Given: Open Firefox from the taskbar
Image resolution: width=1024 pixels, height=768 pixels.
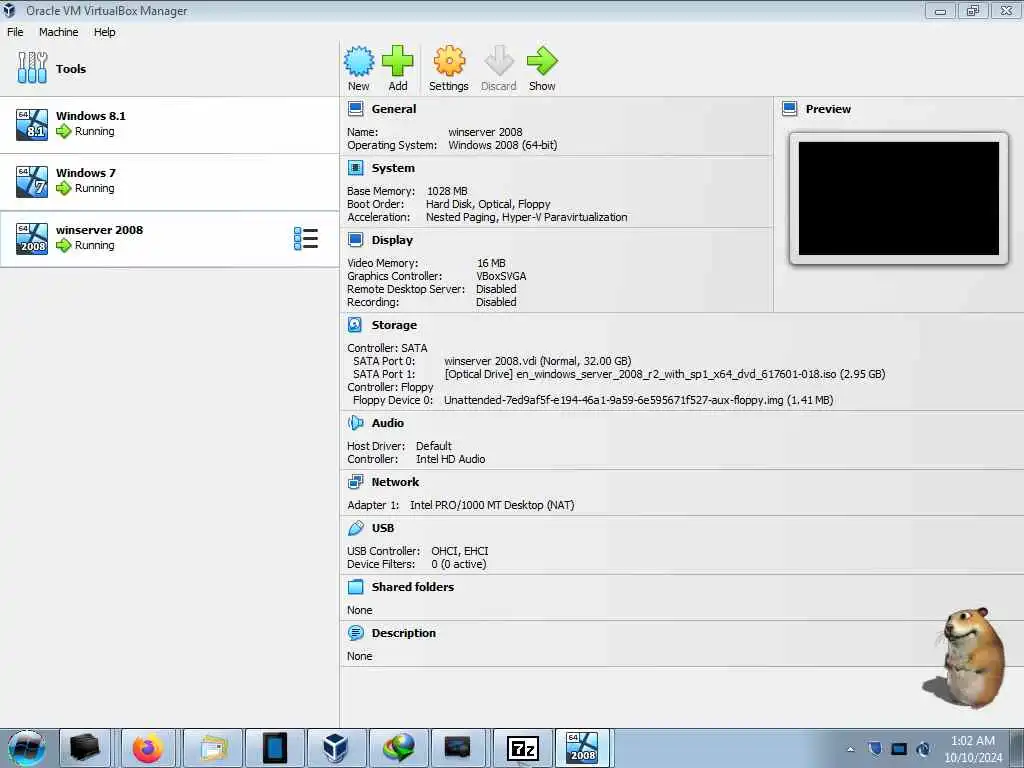Looking at the screenshot, I should pos(148,748).
